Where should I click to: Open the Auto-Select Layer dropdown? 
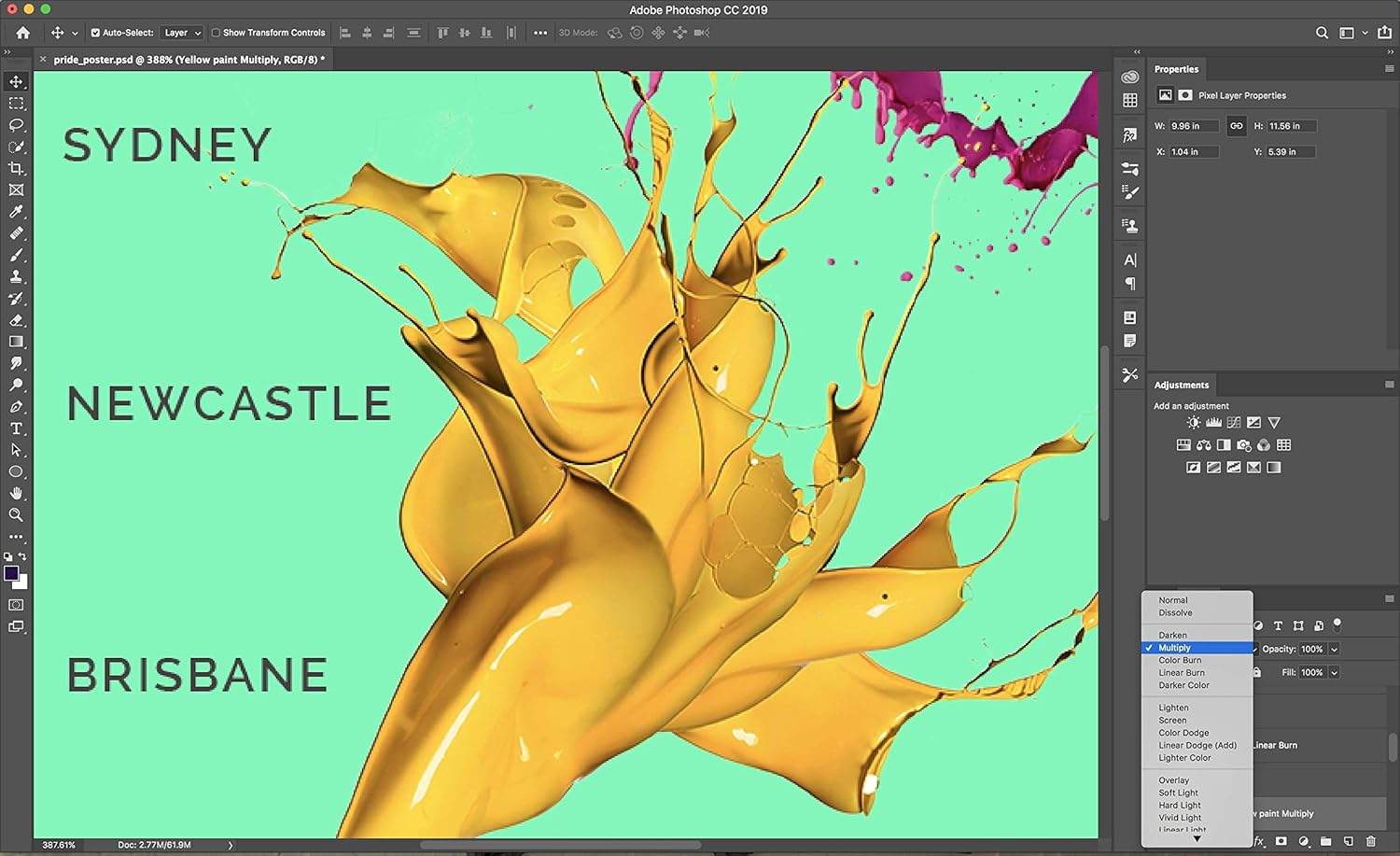coord(182,33)
